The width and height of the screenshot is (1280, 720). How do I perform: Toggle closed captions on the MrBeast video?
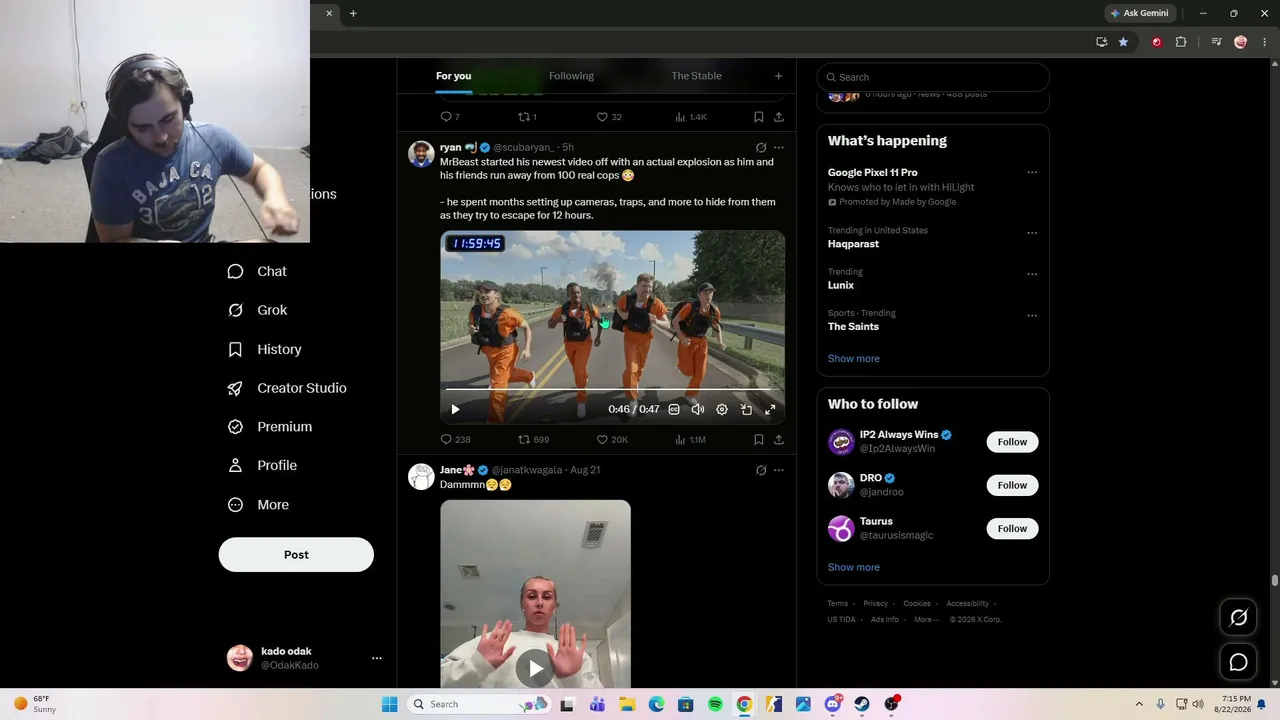(674, 409)
